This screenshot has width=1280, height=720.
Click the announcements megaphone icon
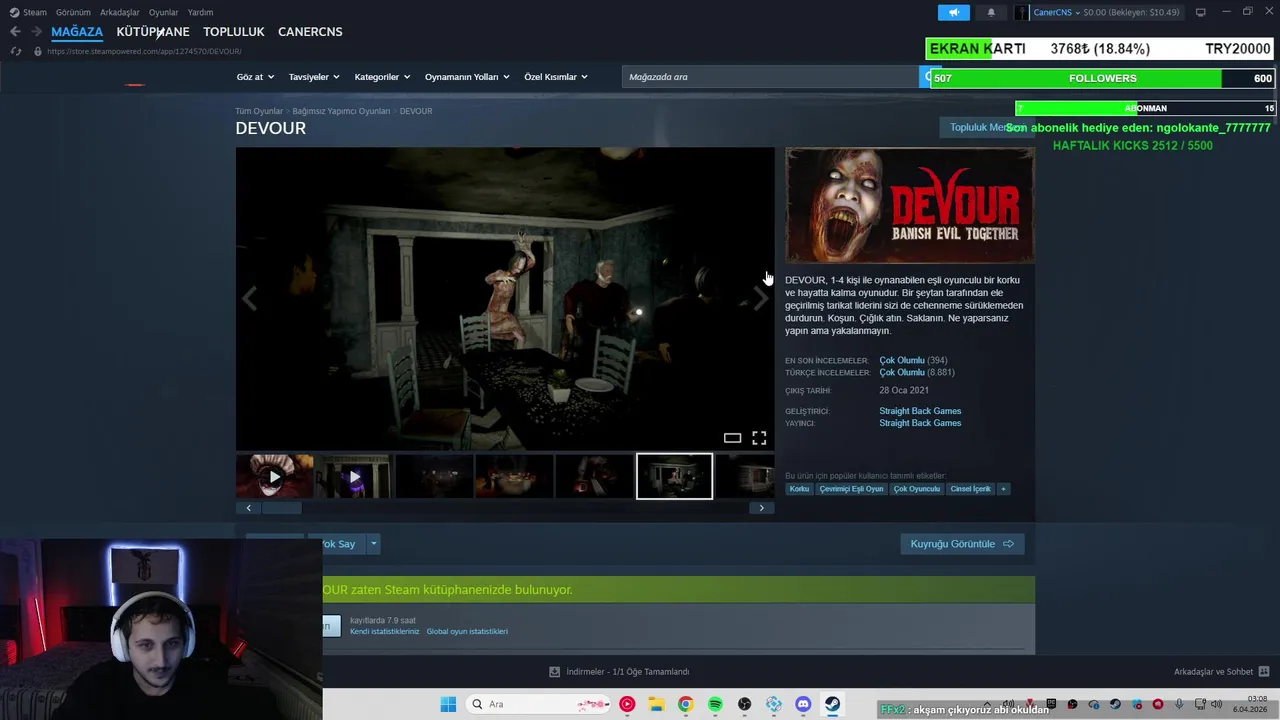pos(953,12)
